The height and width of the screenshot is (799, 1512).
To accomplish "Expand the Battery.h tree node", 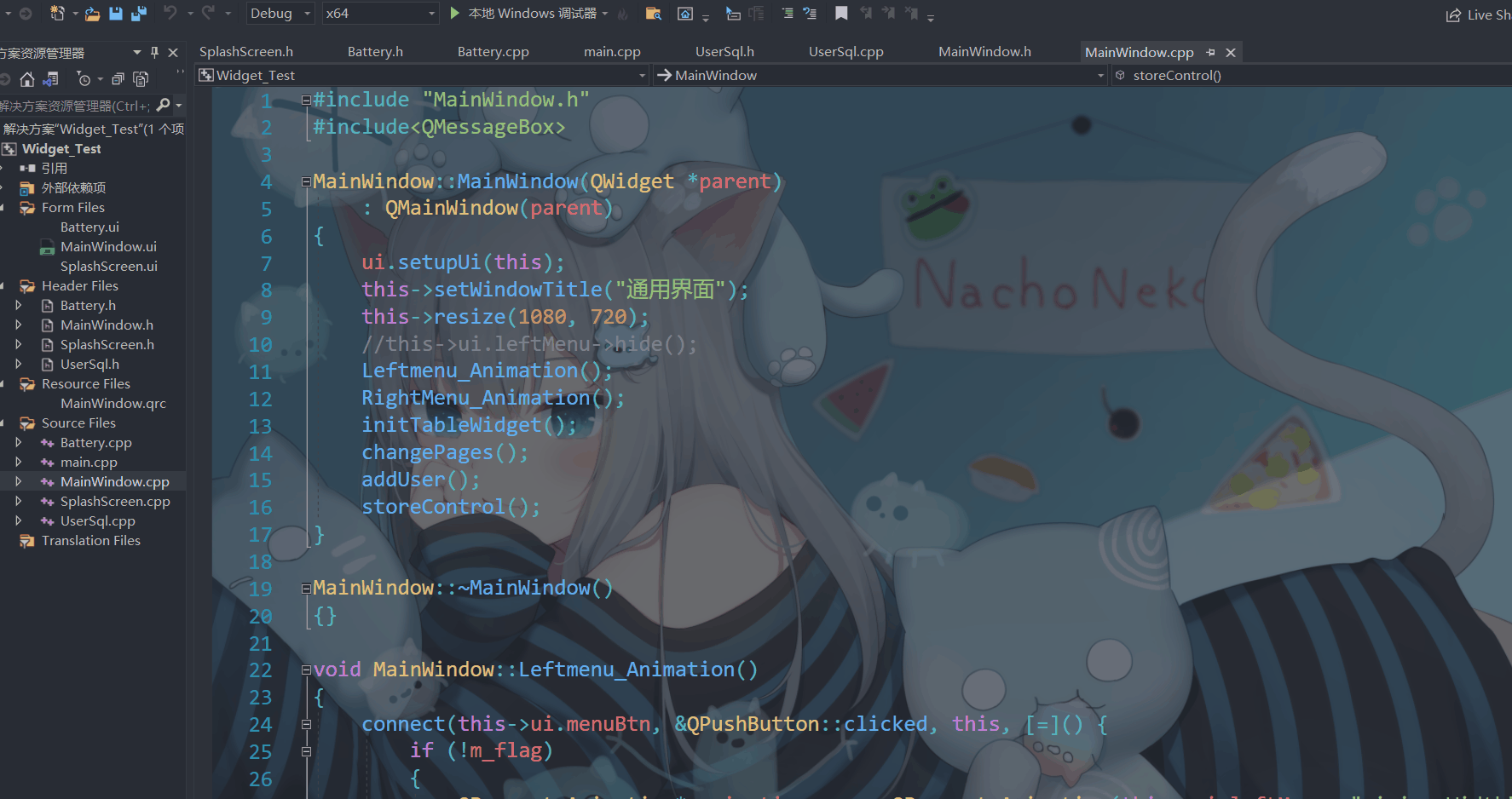I will (19, 305).
